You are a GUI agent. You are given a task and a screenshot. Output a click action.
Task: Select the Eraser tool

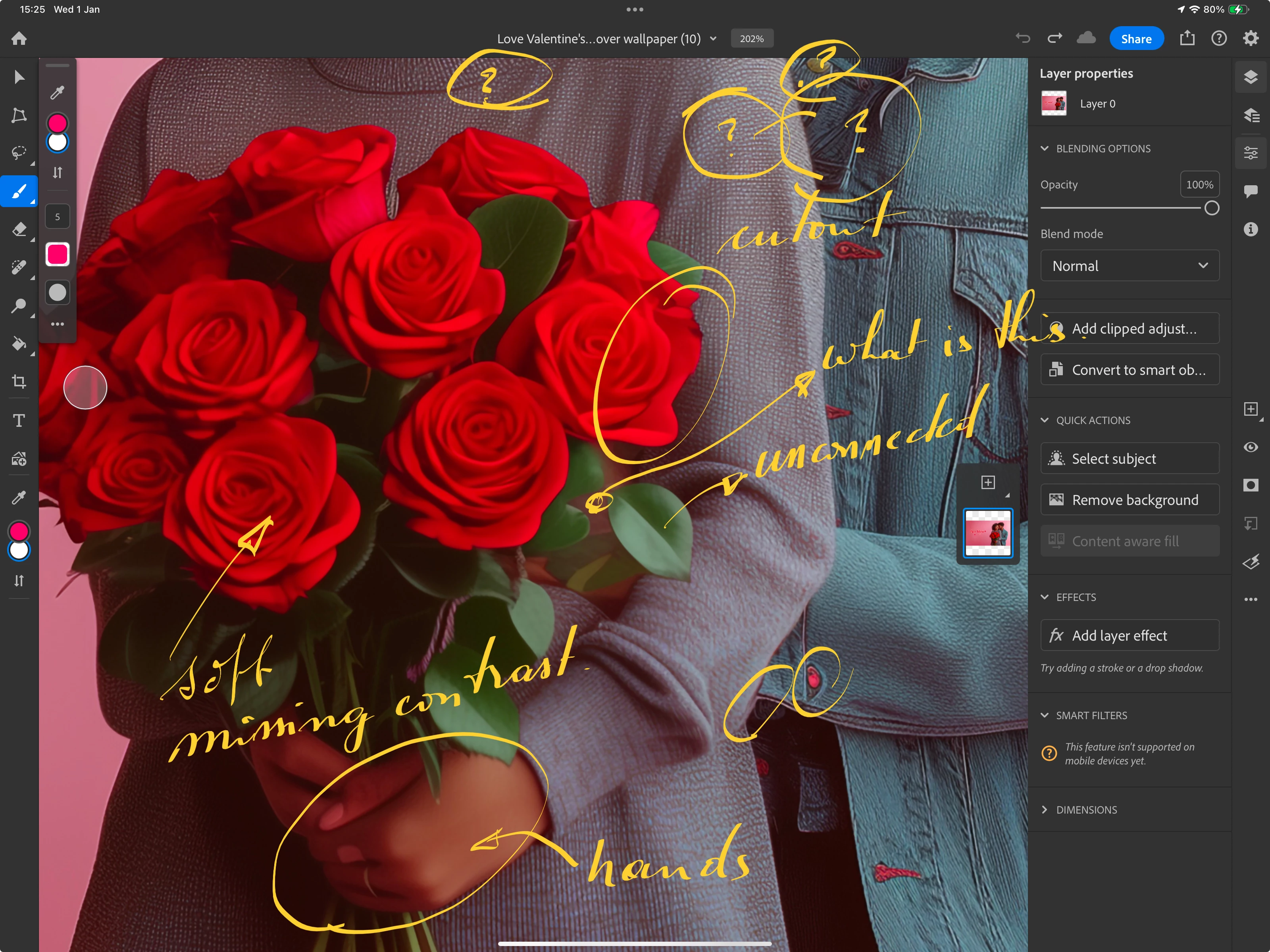coord(19,230)
